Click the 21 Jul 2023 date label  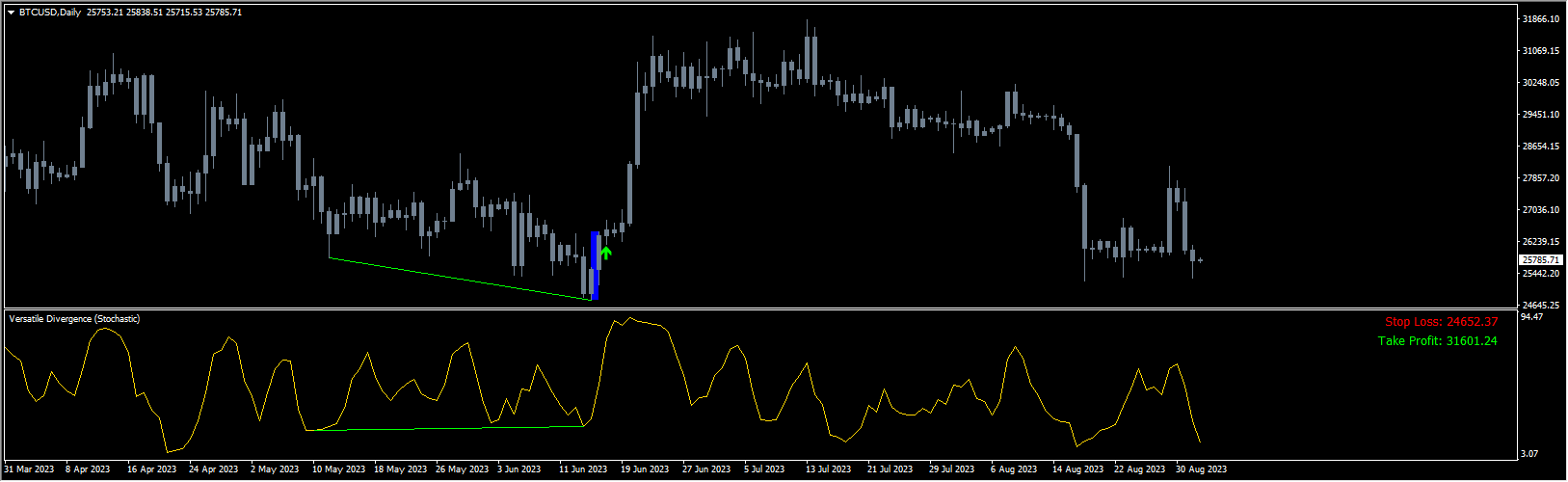[890, 470]
